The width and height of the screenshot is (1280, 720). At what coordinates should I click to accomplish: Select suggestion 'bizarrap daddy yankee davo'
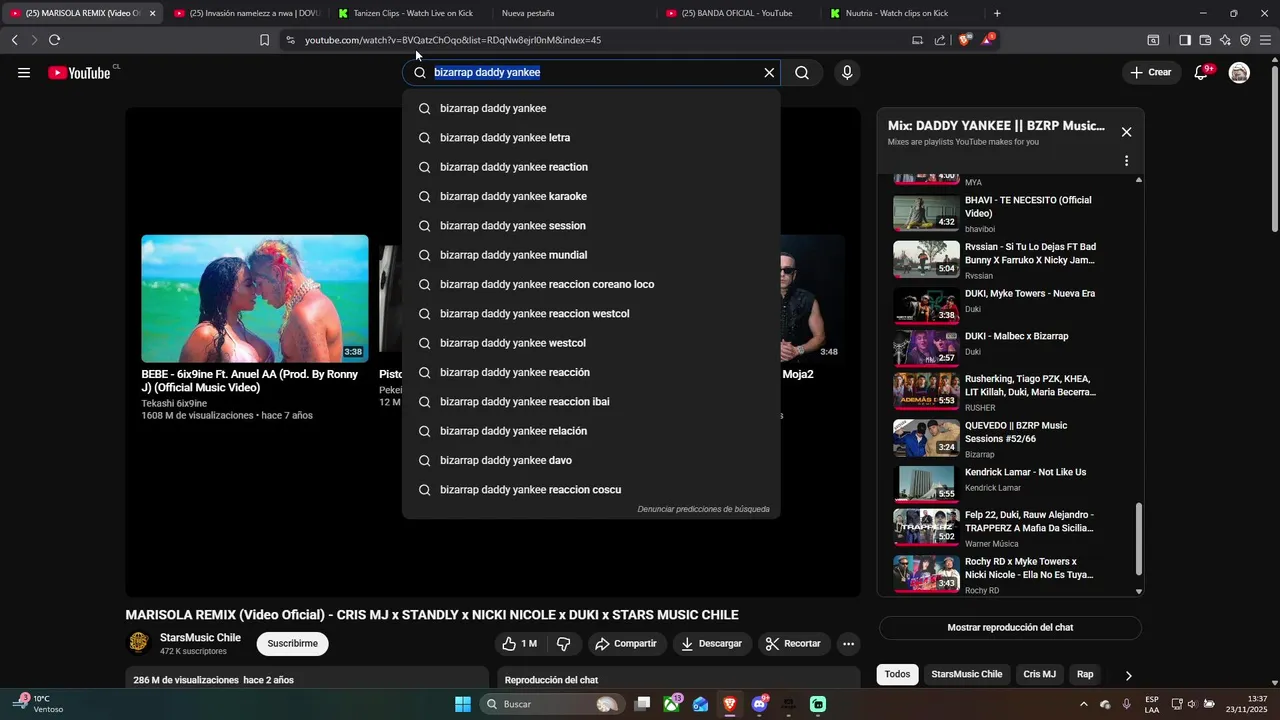click(x=591, y=460)
